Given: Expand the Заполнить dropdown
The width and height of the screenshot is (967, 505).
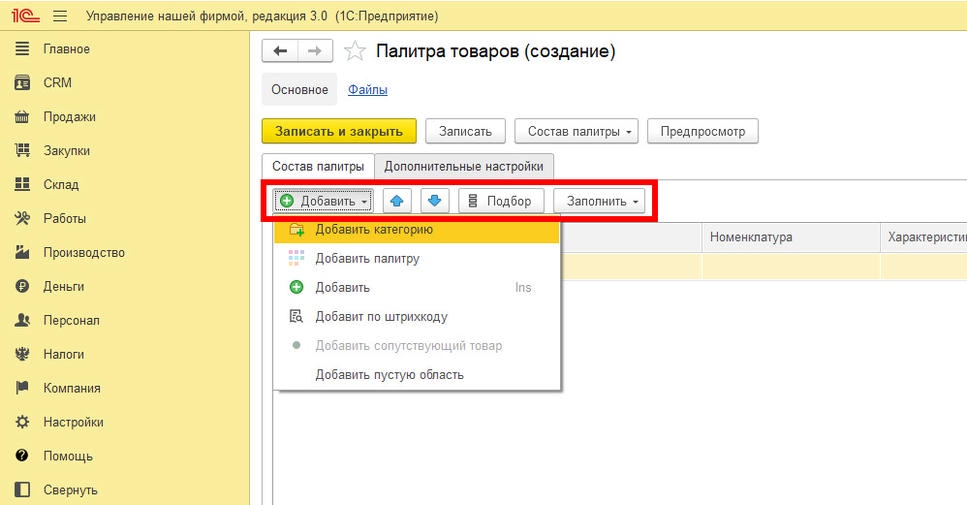Looking at the screenshot, I should click(x=599, y=201).
